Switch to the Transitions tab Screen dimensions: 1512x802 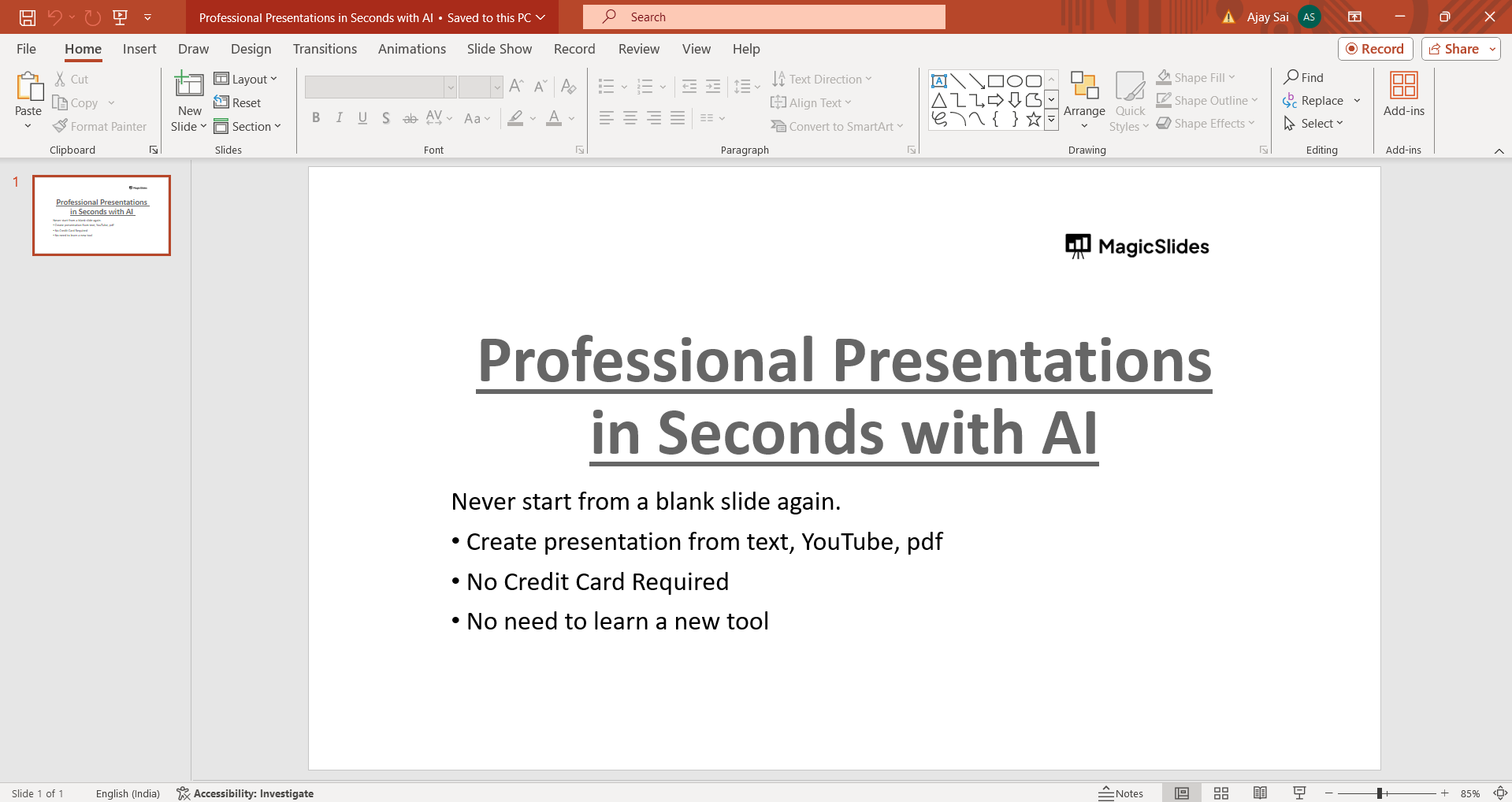325,49
